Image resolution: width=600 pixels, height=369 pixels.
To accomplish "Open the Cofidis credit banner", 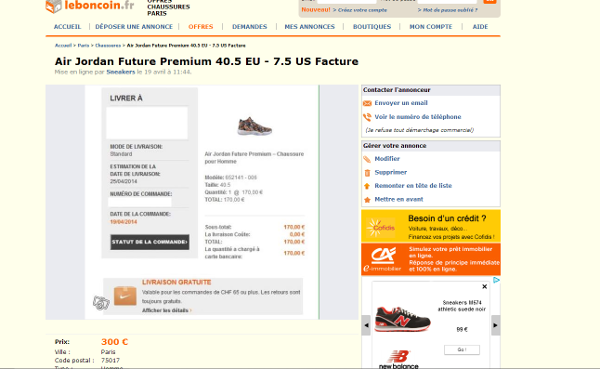I will pos(430,226).
